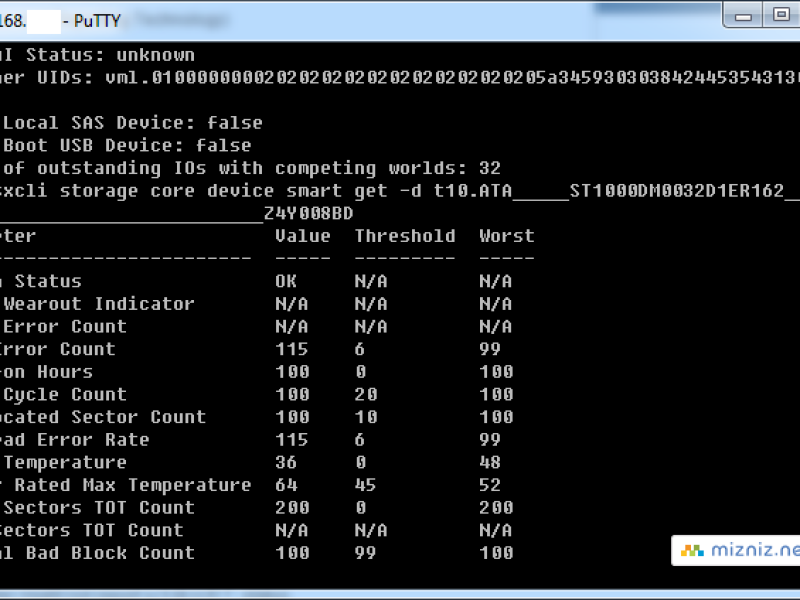The height and width of the screenshot is (600, 800).
Task: Click the 'Value' column header
Action: point(303,236)
